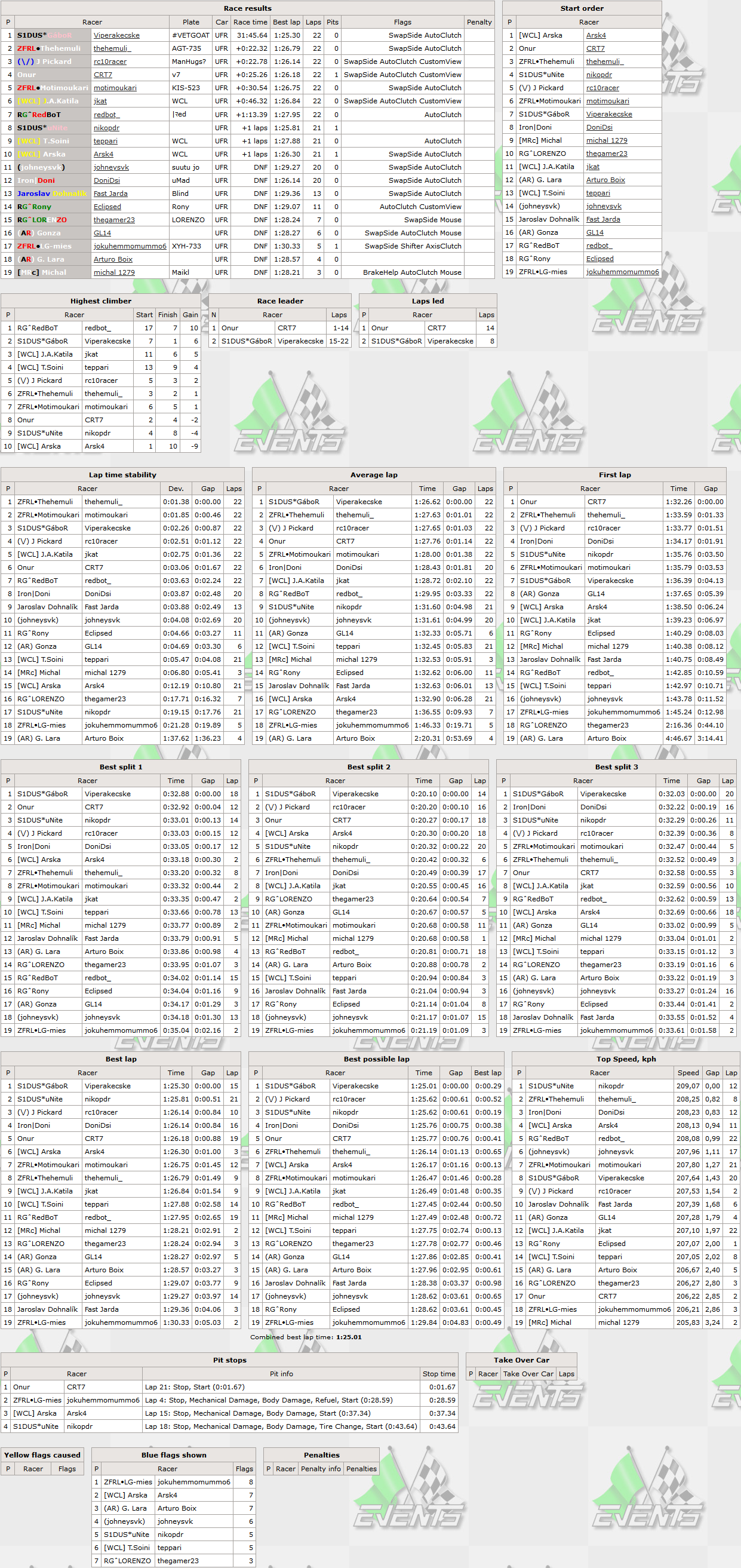Click the 'Take Over Car' table title
741x1568 pixels.
pos(521,1361)
